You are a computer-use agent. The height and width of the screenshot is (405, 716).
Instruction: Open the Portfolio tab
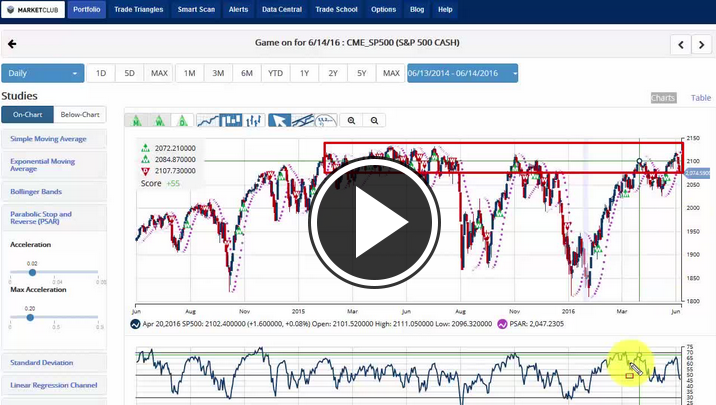(x=86, y=10)
